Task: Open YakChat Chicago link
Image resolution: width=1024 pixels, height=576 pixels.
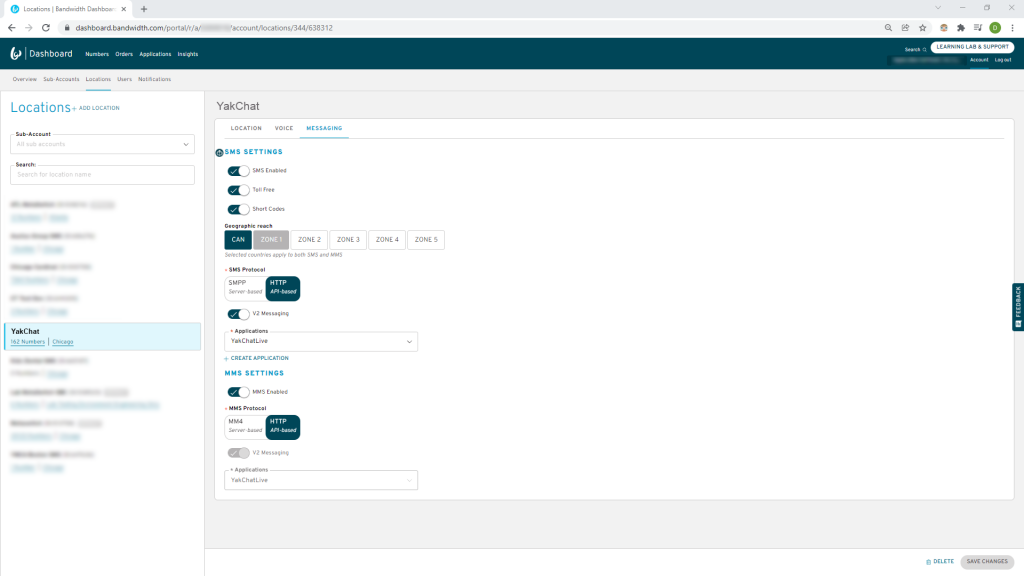Action: [x=63, y=342]
